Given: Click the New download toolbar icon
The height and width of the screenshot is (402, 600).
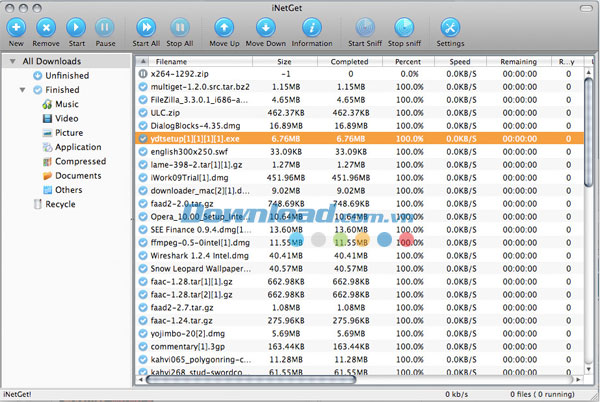Looking at the screenshot, I should [16, 28].
